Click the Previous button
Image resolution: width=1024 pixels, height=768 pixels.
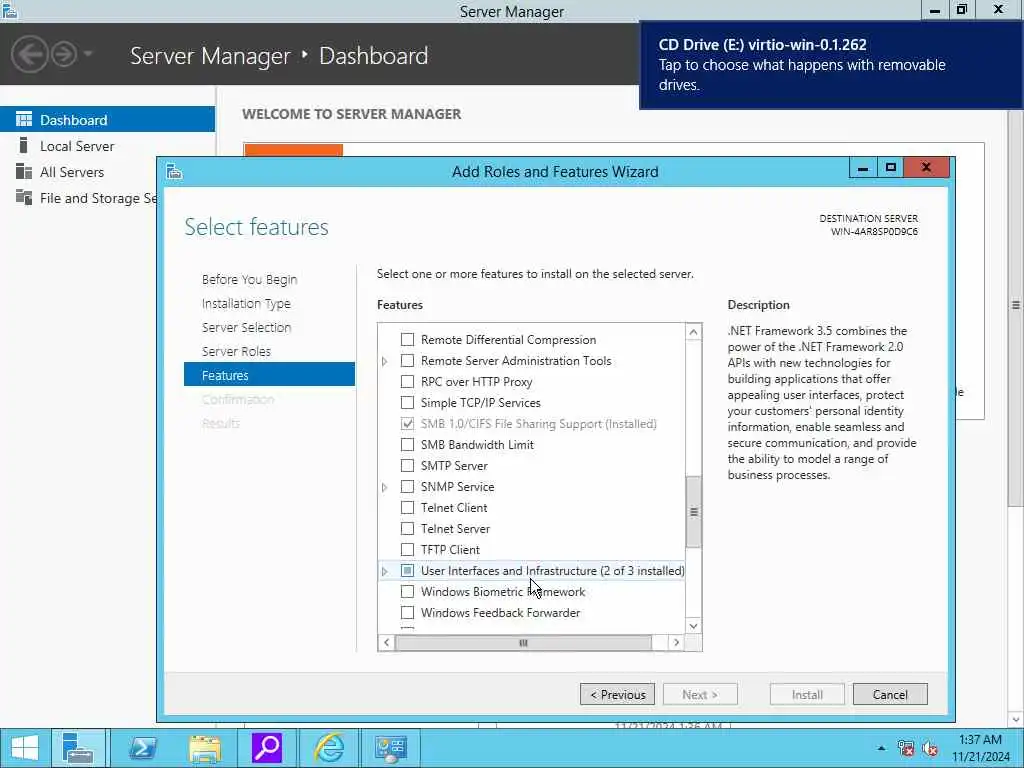pyautogui.click(x=617, y=694)
